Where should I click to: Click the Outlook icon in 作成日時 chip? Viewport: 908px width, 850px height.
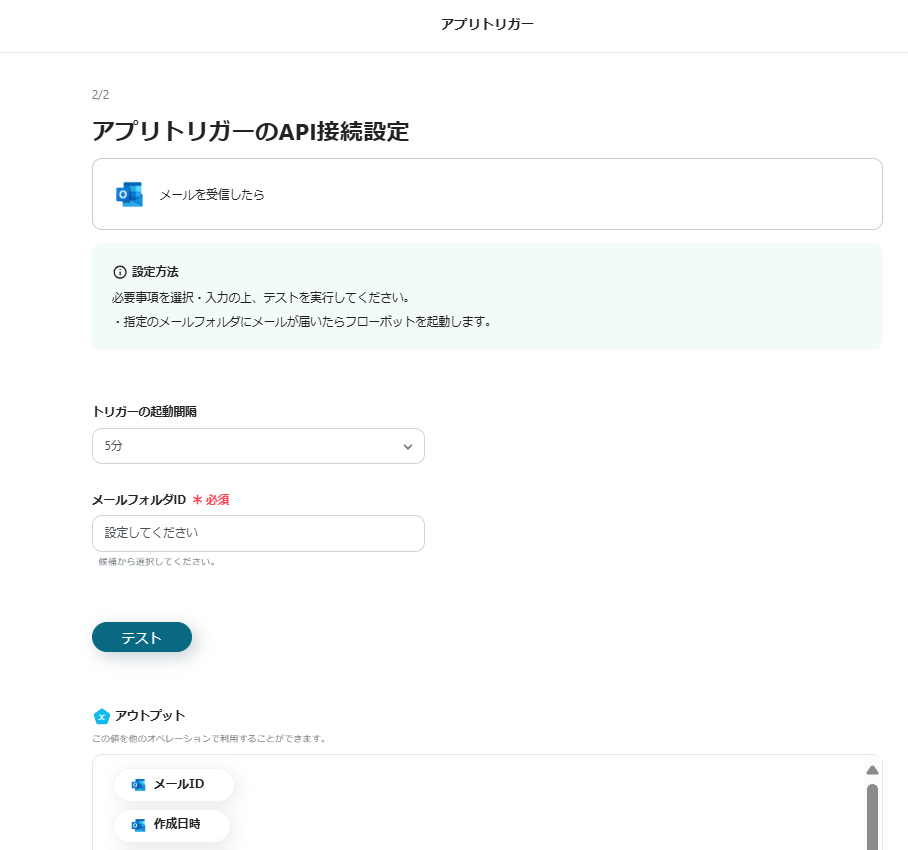pyautogui.click(x=138, y=825)
